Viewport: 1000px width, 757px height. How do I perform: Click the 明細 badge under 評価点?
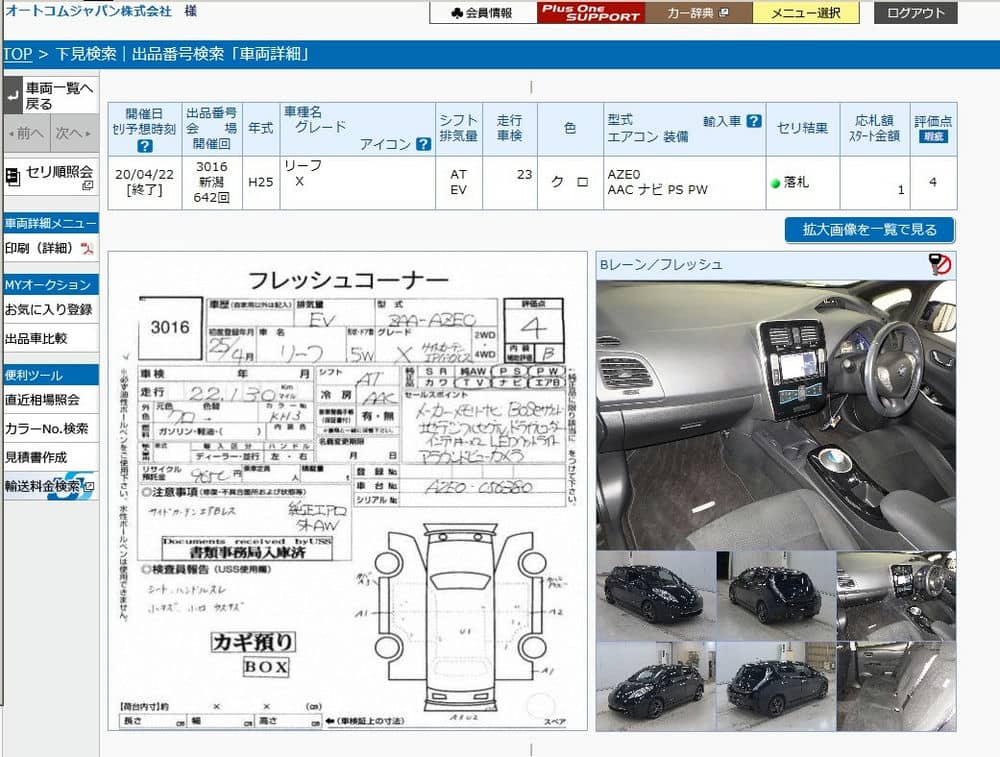pos(932,137)
